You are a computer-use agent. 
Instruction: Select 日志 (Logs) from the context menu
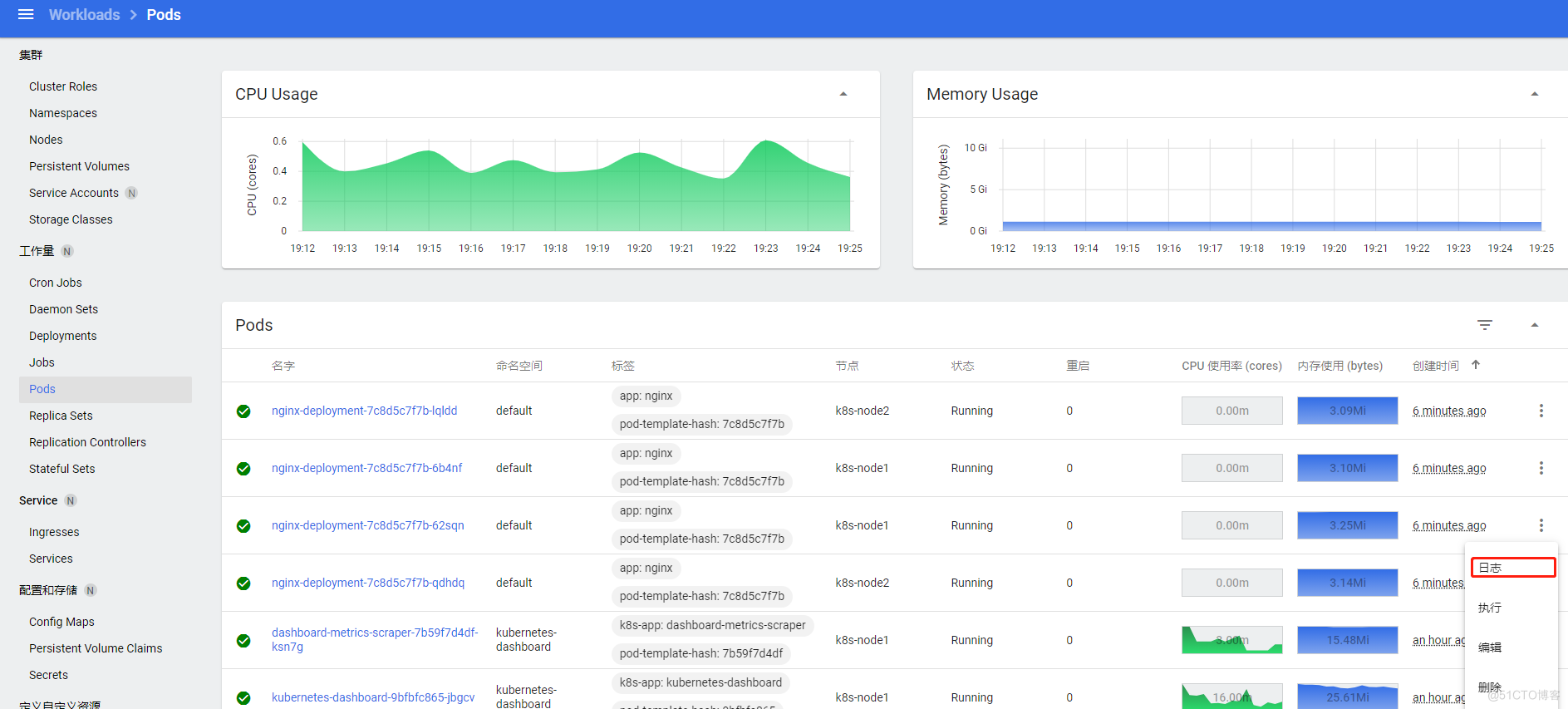(x=1512, y=568)
